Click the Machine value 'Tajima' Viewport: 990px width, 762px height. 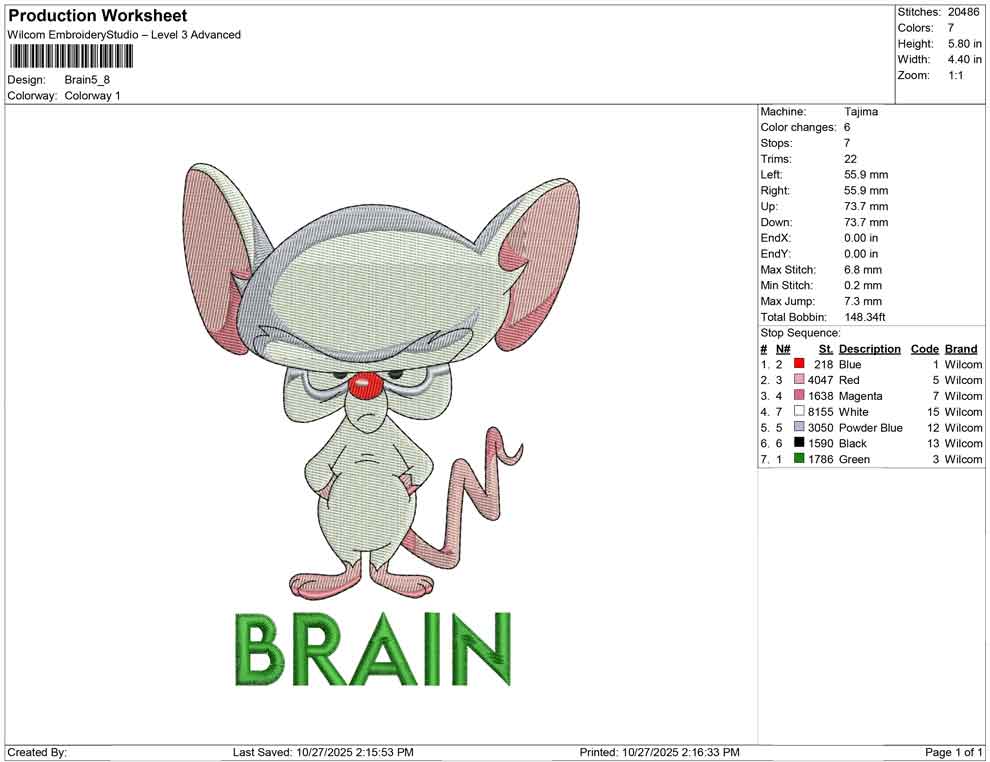(x=861, y=112)
